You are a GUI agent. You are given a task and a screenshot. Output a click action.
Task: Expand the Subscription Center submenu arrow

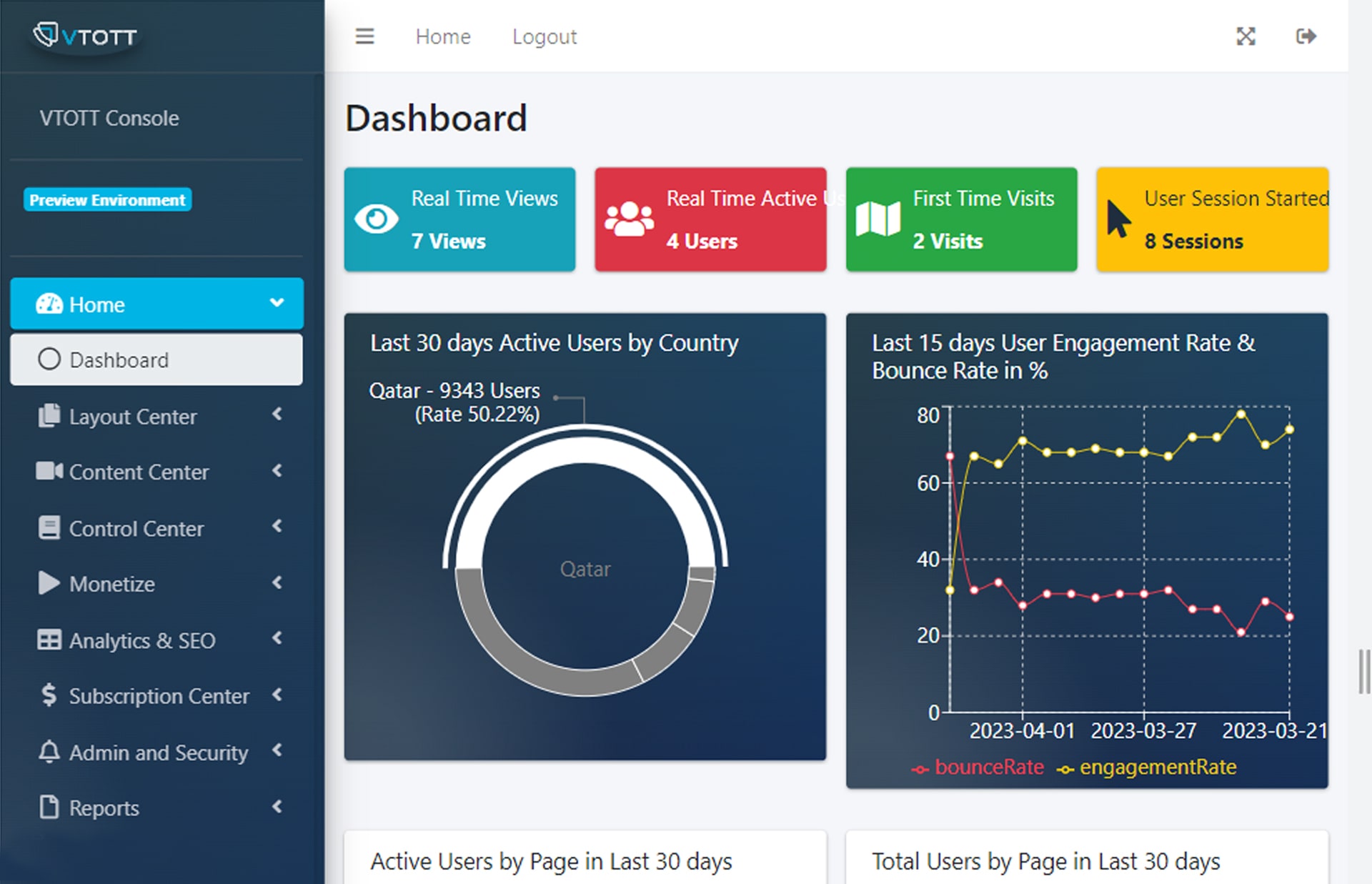click(x=277, y=695)
